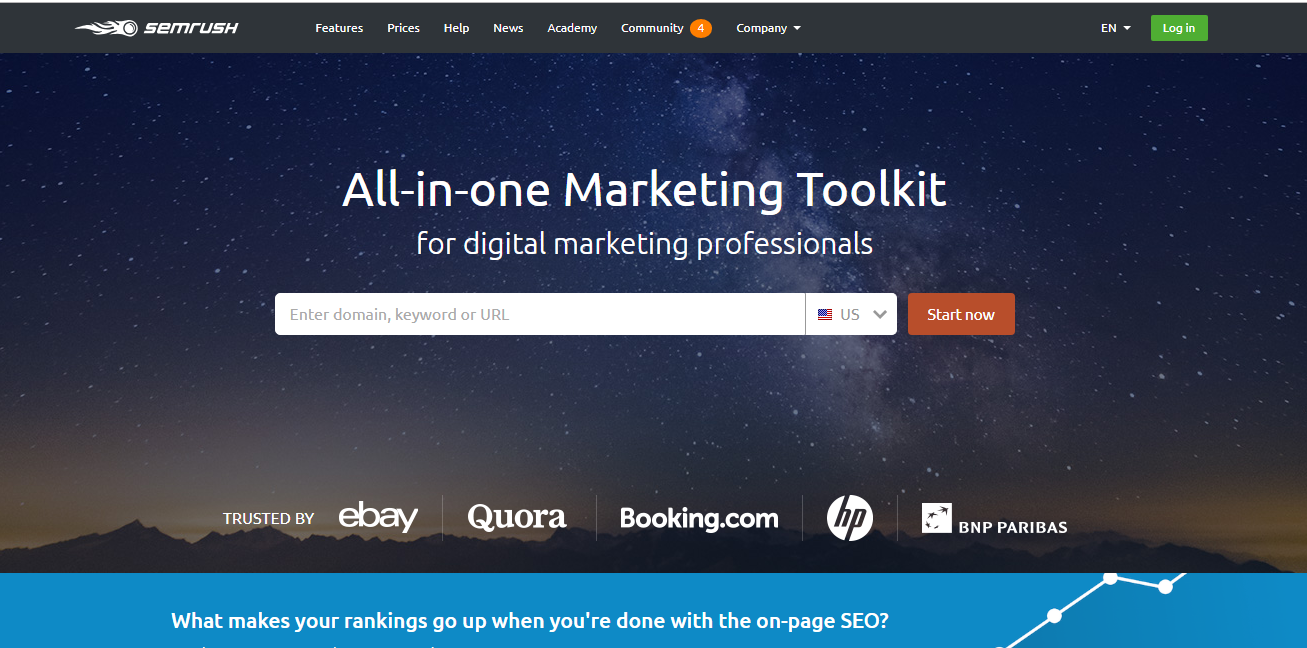Open the Help section
This screenshot has width=1307, height=648.
pyautogui.click(x=456, y=28)
